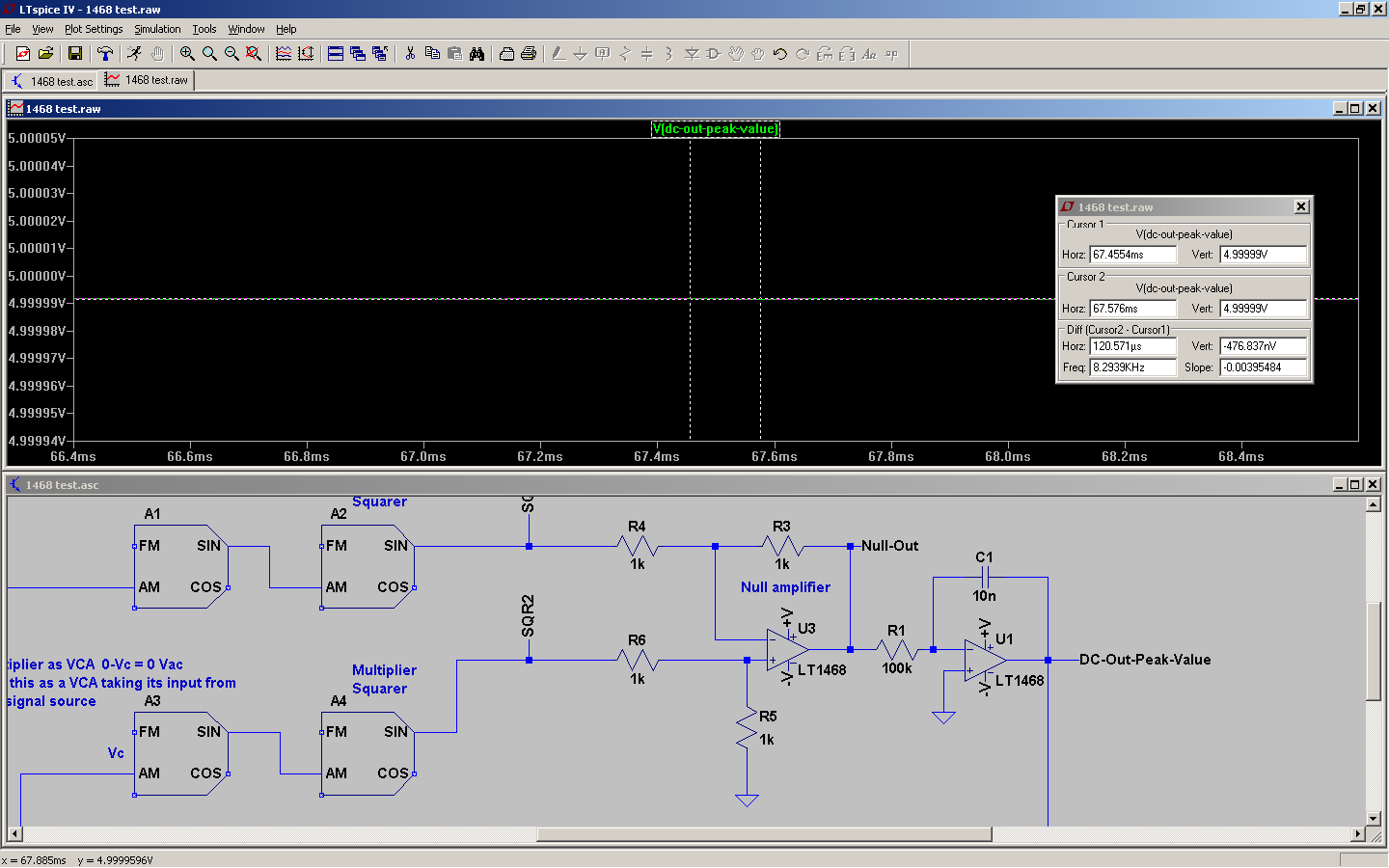Click the Cut scissors icon
This screenshot has width=1389, height=868.
(x=410, y=54)
